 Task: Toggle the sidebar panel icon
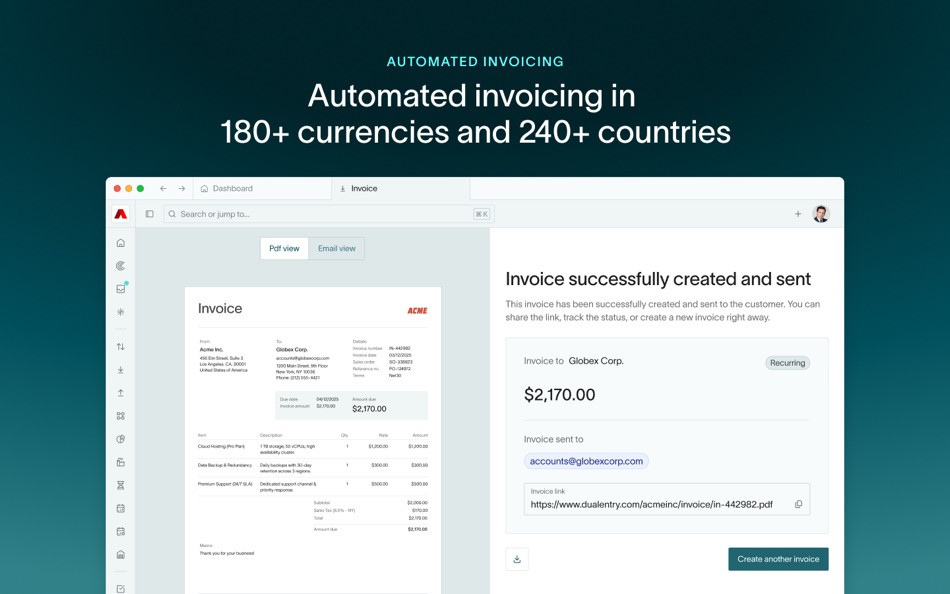click(x=150, y=214)
